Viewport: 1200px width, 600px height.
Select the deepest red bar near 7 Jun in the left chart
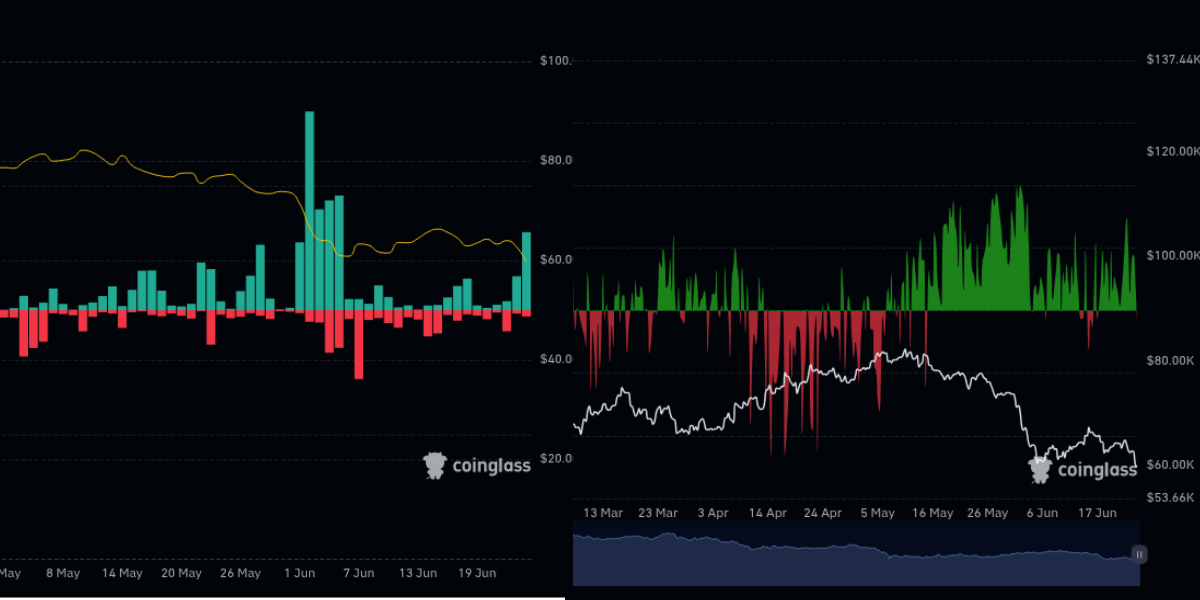tap(359, 345)
